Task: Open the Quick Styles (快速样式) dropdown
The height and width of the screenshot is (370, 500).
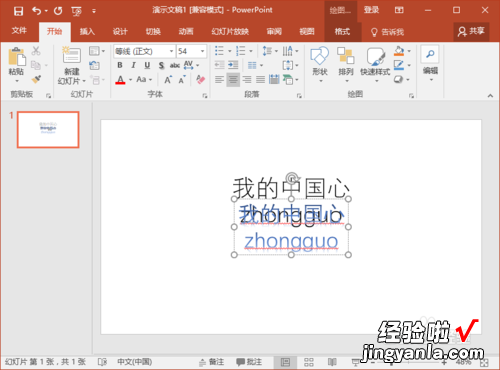Action: pos(376,81)
